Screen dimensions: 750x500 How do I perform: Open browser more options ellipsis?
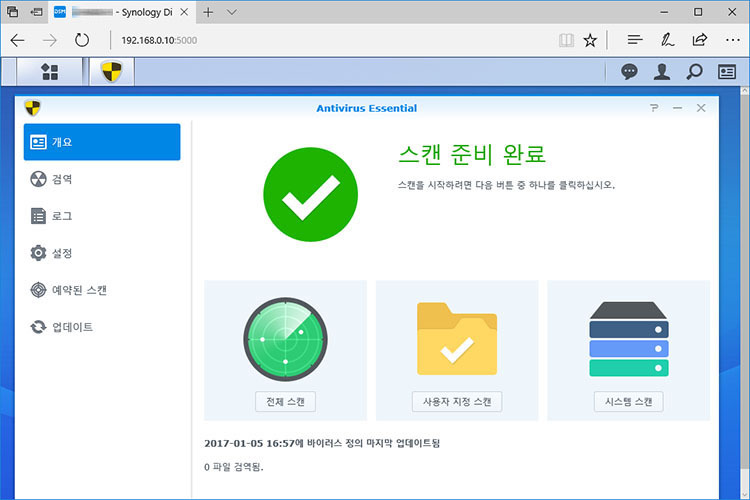coord(732,40)
